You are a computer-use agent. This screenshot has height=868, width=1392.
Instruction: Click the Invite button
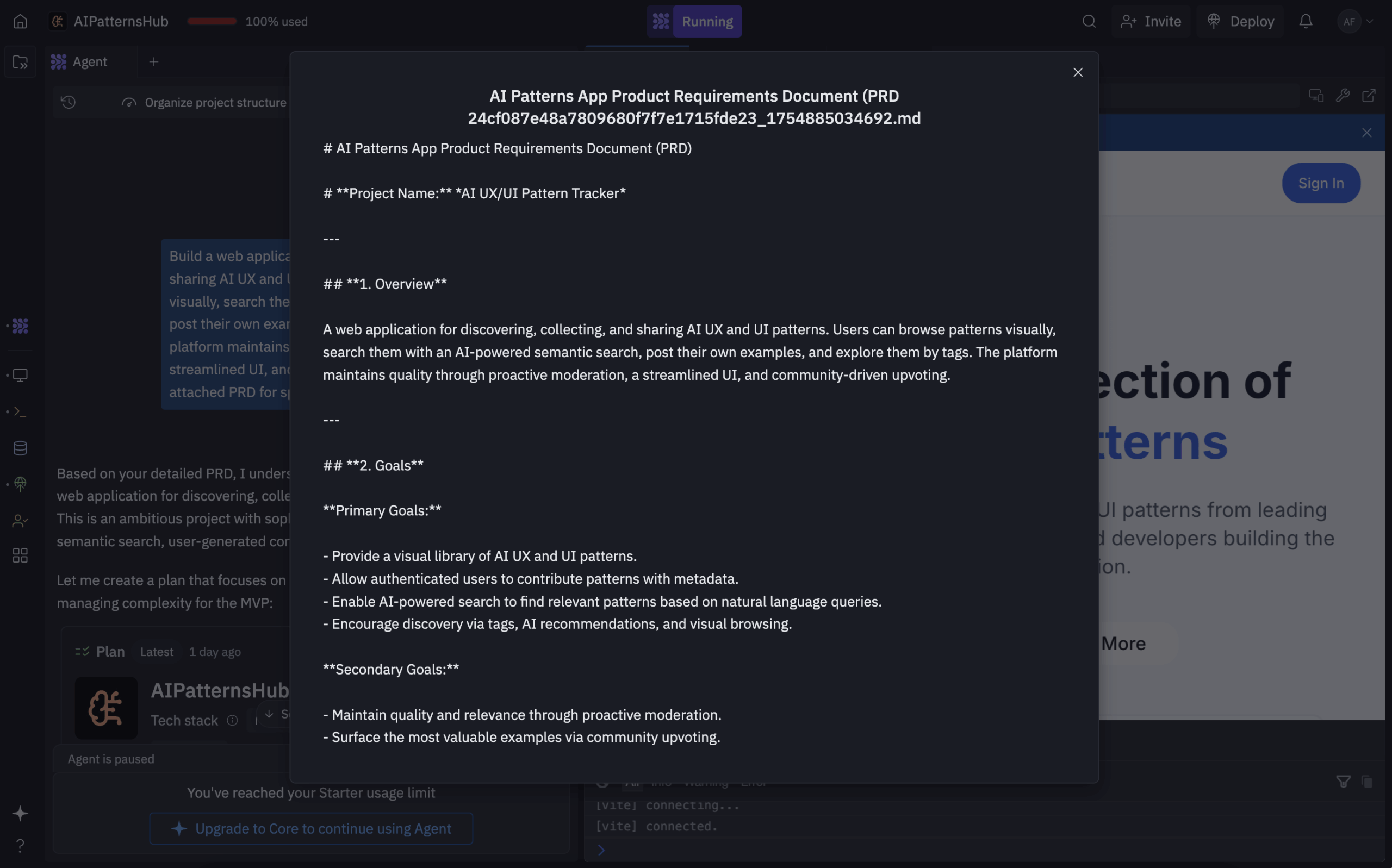[1150, 21]
